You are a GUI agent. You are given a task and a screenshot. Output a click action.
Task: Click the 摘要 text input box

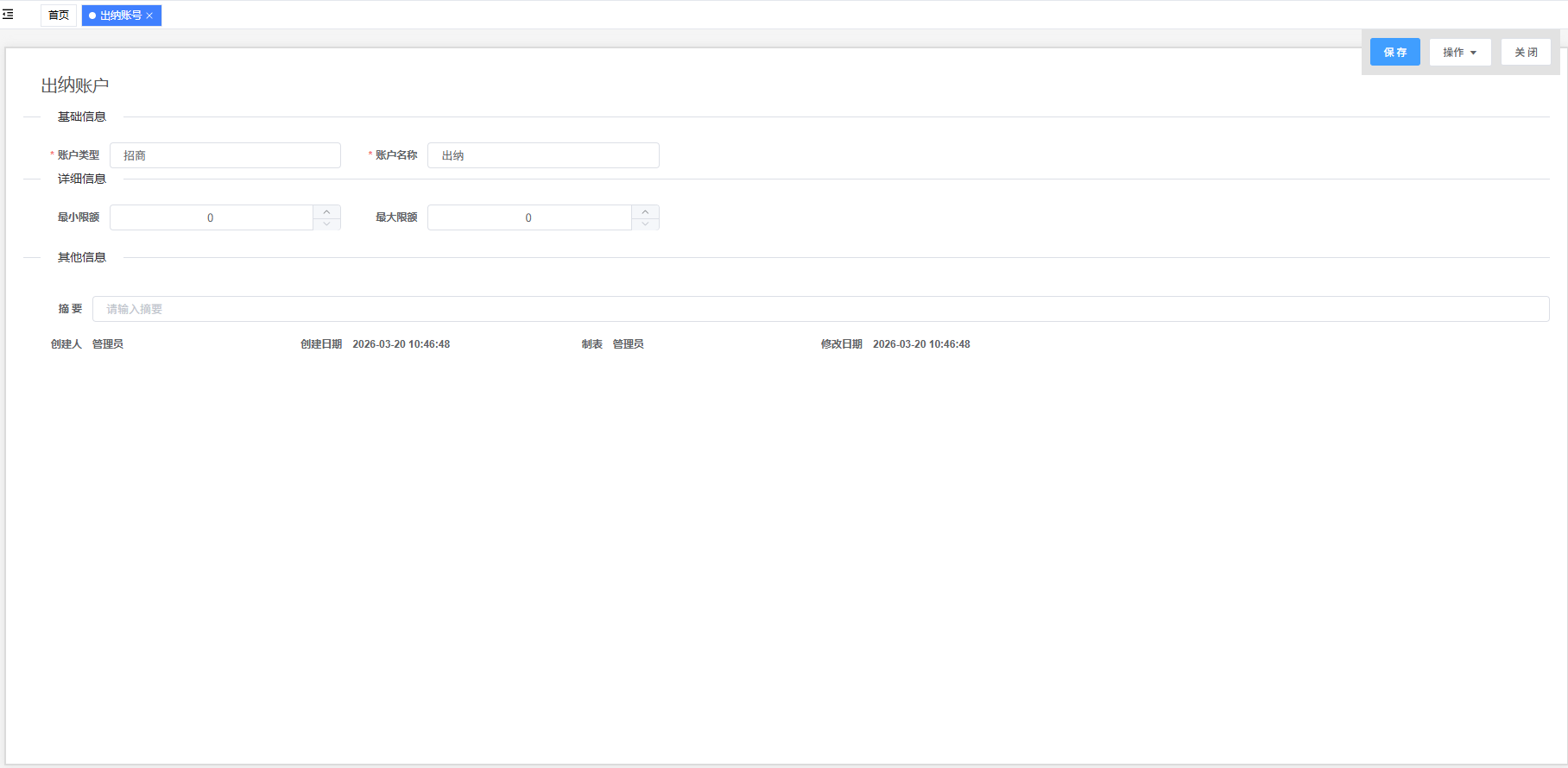click(x=820, y=309)
